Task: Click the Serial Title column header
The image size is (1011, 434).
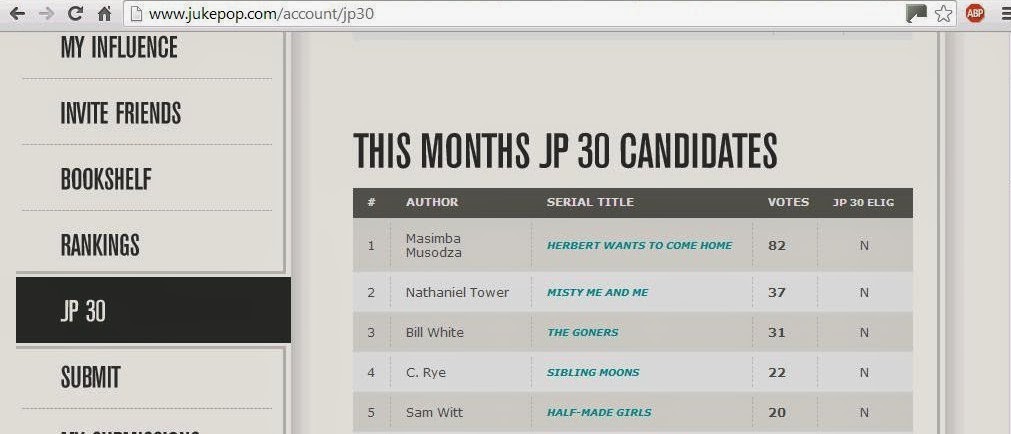Action: point(590,202)
